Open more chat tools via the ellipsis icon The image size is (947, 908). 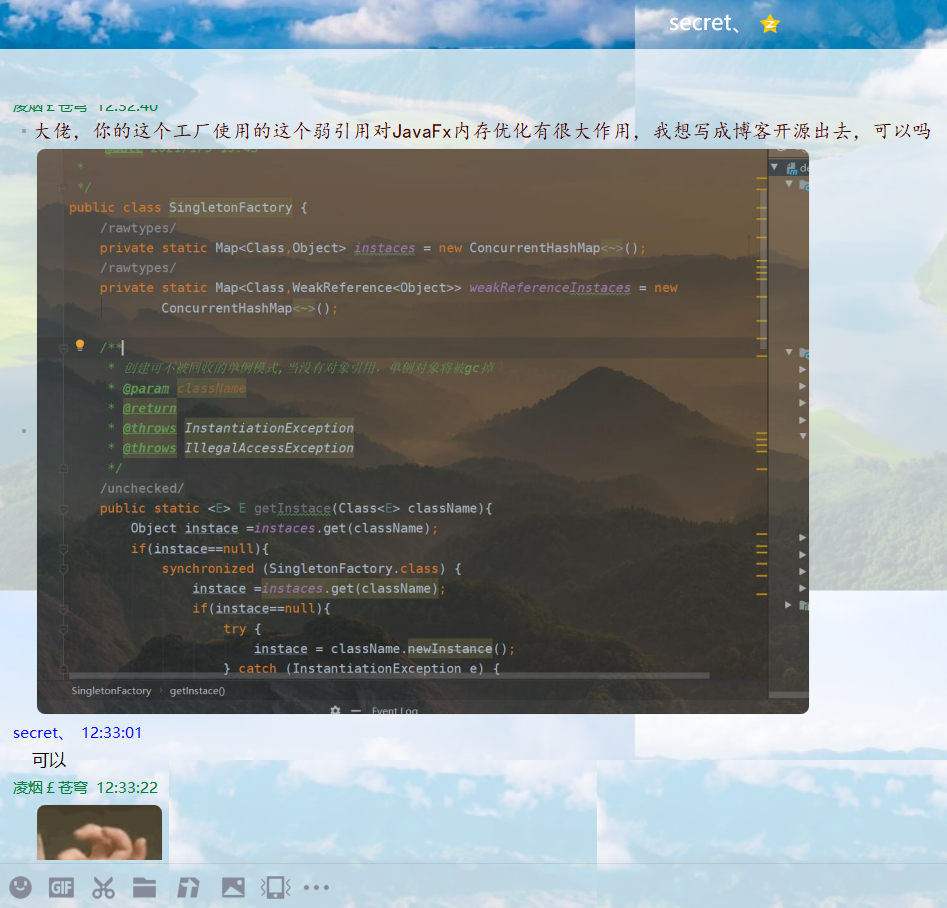316,887
